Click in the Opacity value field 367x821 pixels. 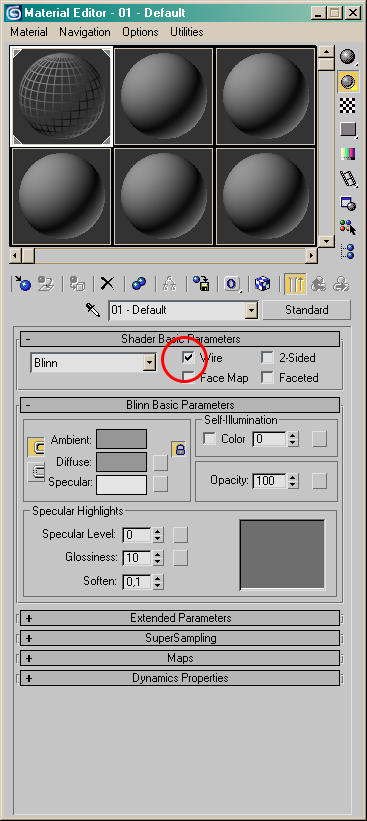[270, 480]
